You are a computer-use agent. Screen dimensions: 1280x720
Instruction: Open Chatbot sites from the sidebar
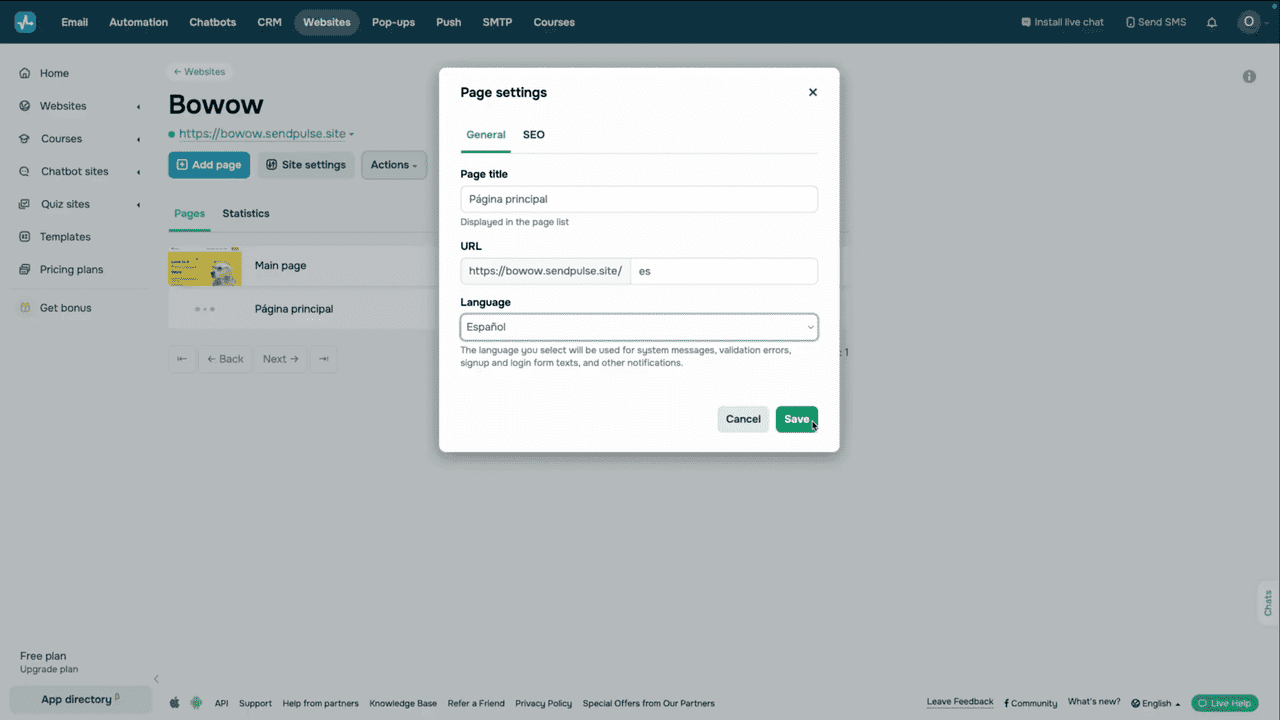(74, 171)
